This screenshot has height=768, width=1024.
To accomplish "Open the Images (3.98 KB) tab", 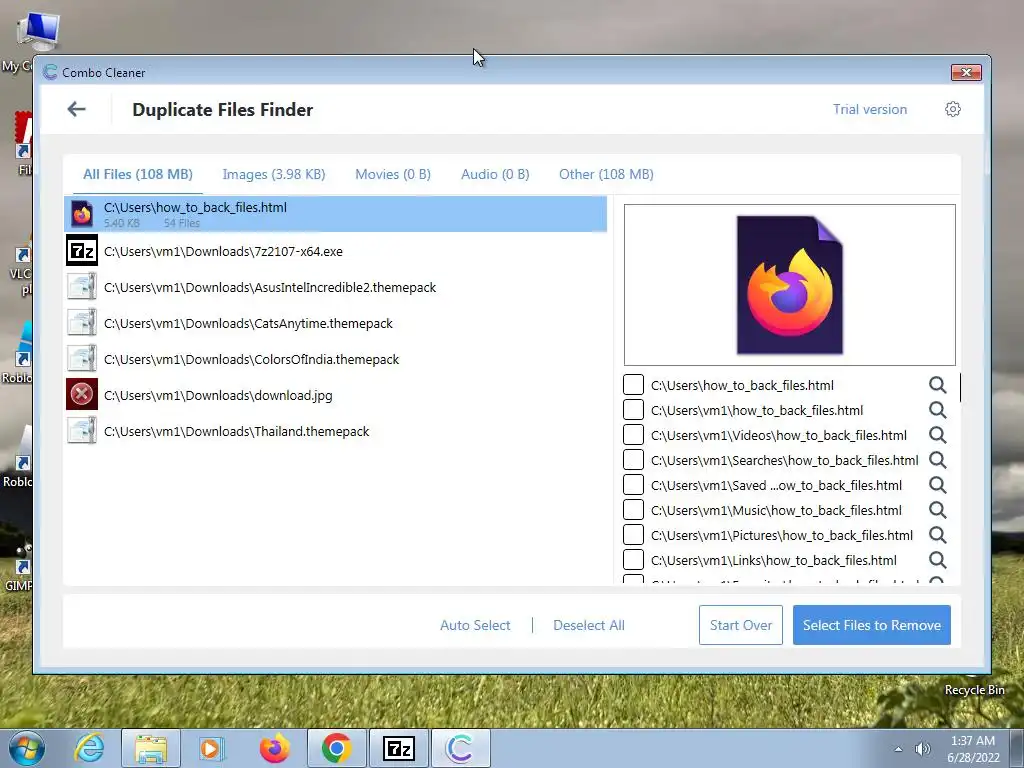I will tap(274, 174).
